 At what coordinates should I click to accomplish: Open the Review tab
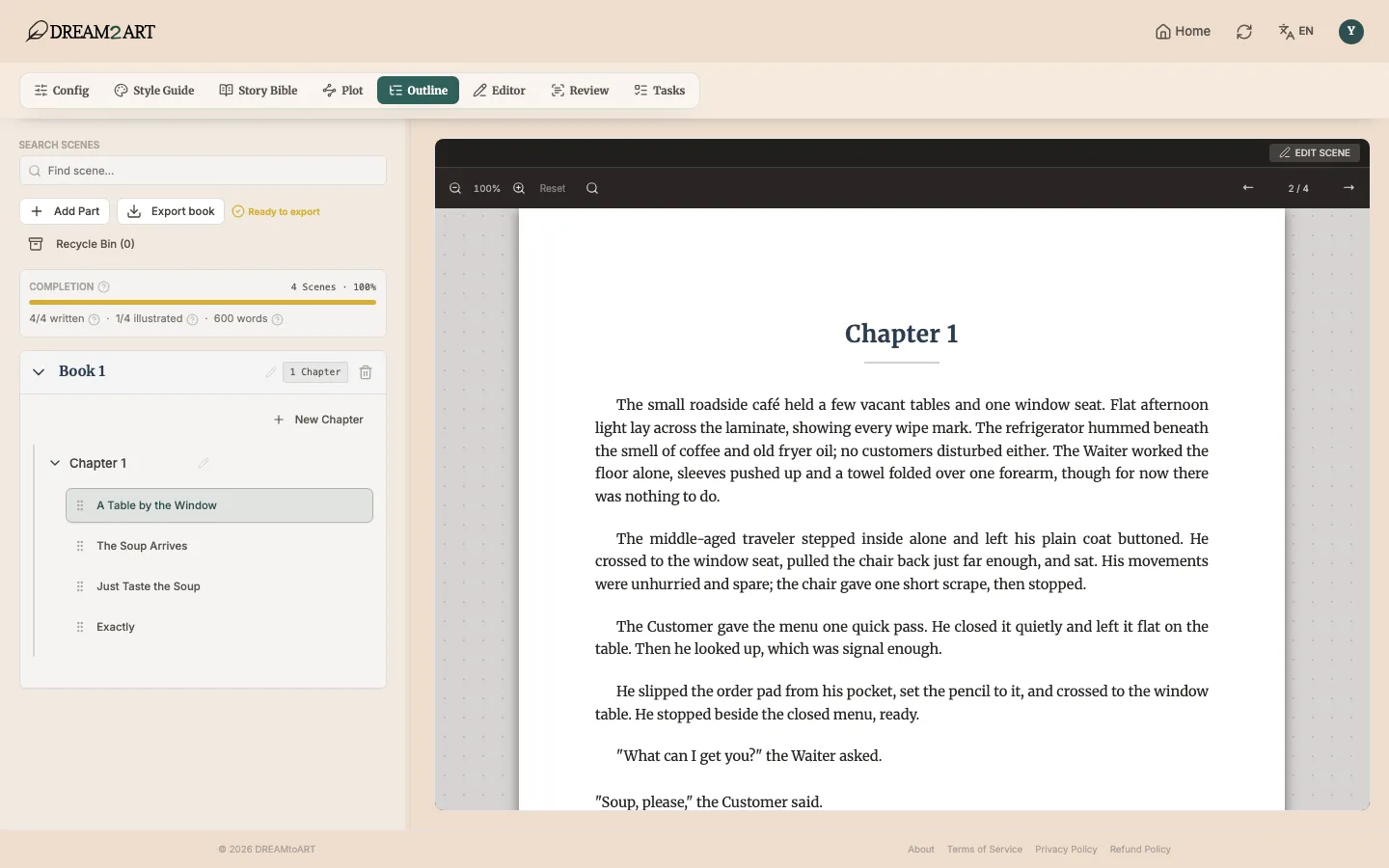[x=580, y=91]
